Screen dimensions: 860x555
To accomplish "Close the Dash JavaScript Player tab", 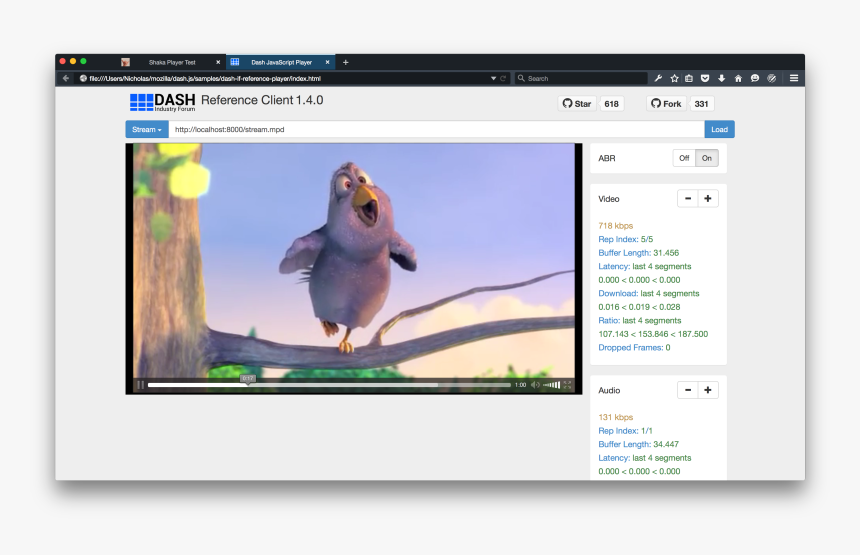I will pyautogui.click(x=327, y=63).
